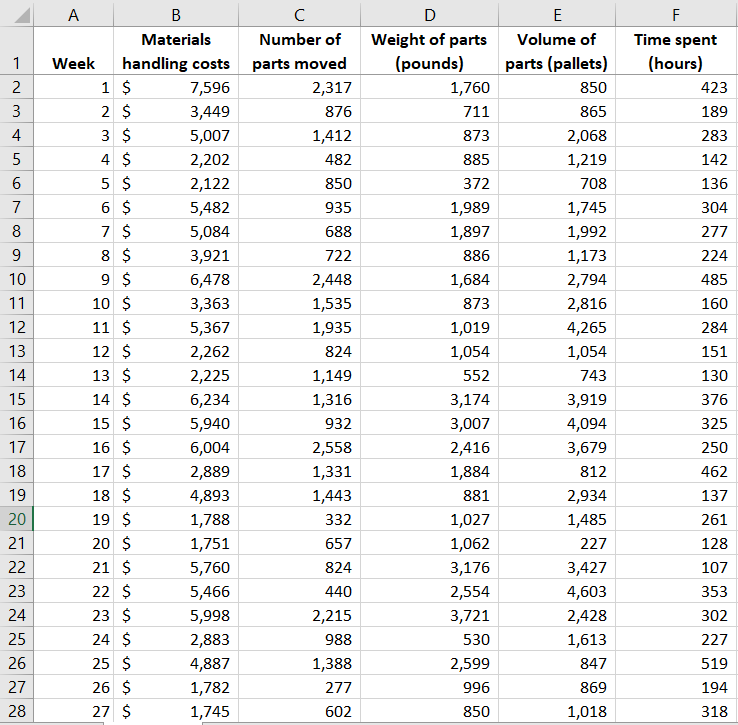Click the 'Week' header cell
The image size is (738, 725).
(x=73, y=51)
